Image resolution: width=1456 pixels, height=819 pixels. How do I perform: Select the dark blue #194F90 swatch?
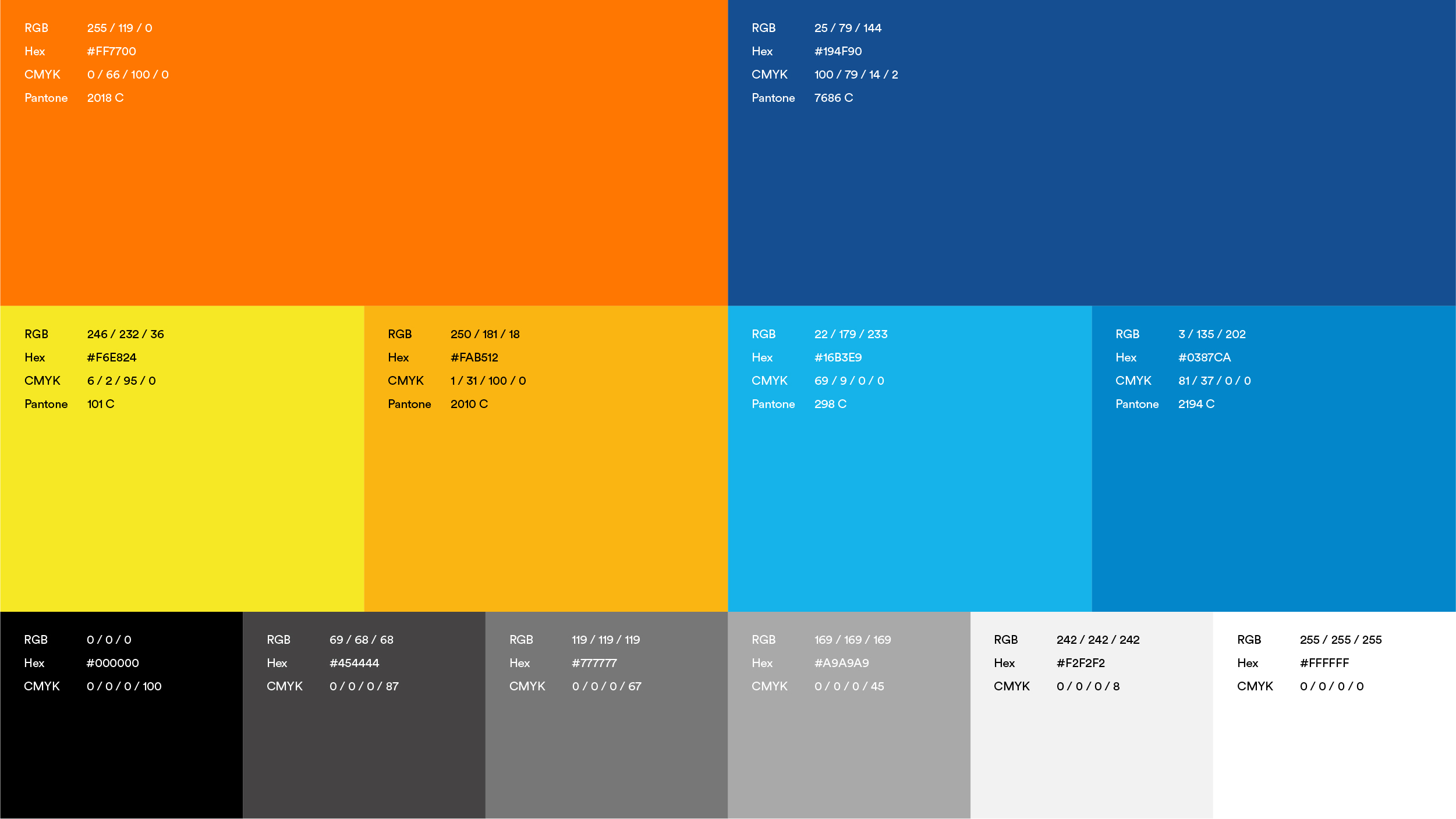pos(1092,192)
